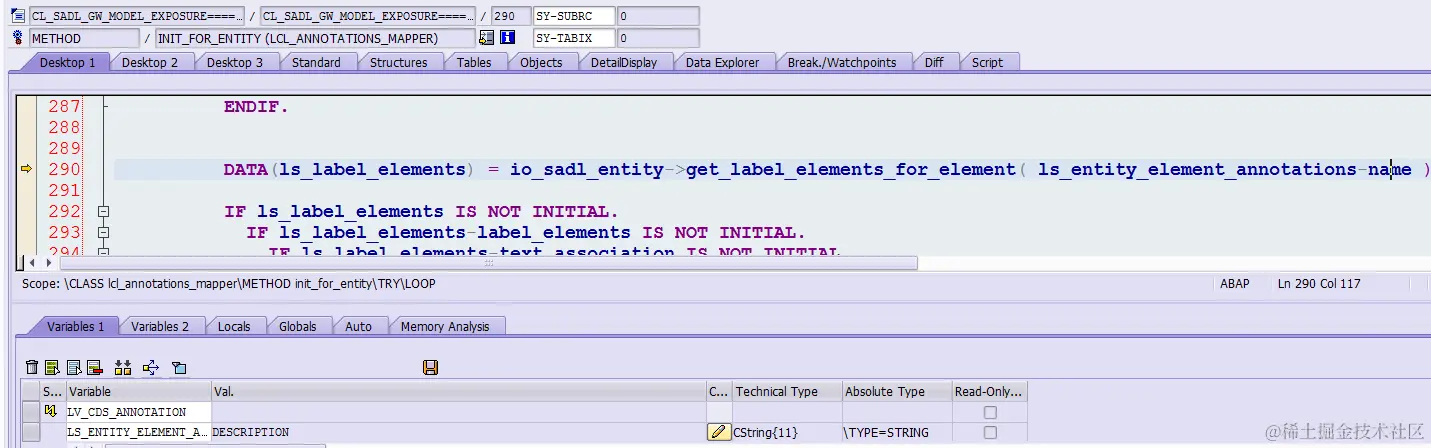Image resolution: width=1431 pixels, height=448 pixels.
Task: Click the code editor scroll right arrow
Action: [x=47, y=263]
